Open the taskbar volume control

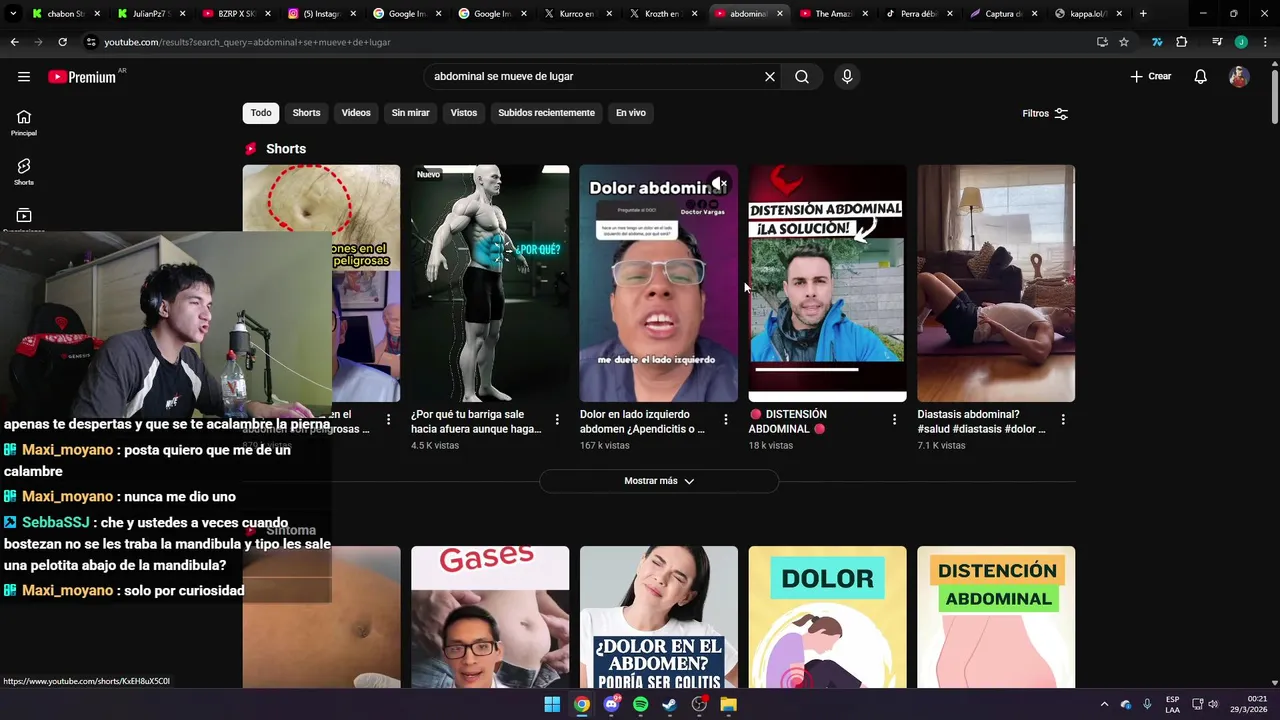tap(1213, 704)
